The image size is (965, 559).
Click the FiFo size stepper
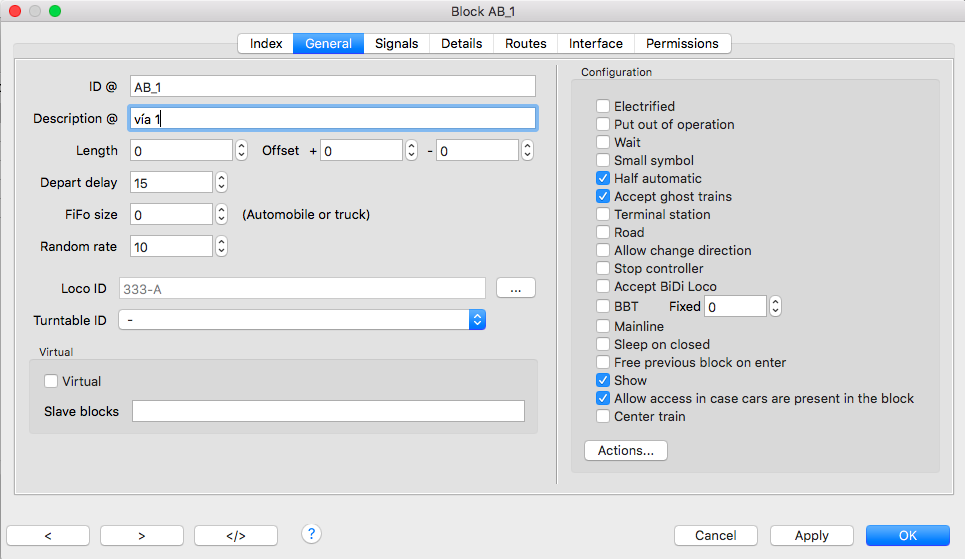pyautogui.click(x=221, y=214)
